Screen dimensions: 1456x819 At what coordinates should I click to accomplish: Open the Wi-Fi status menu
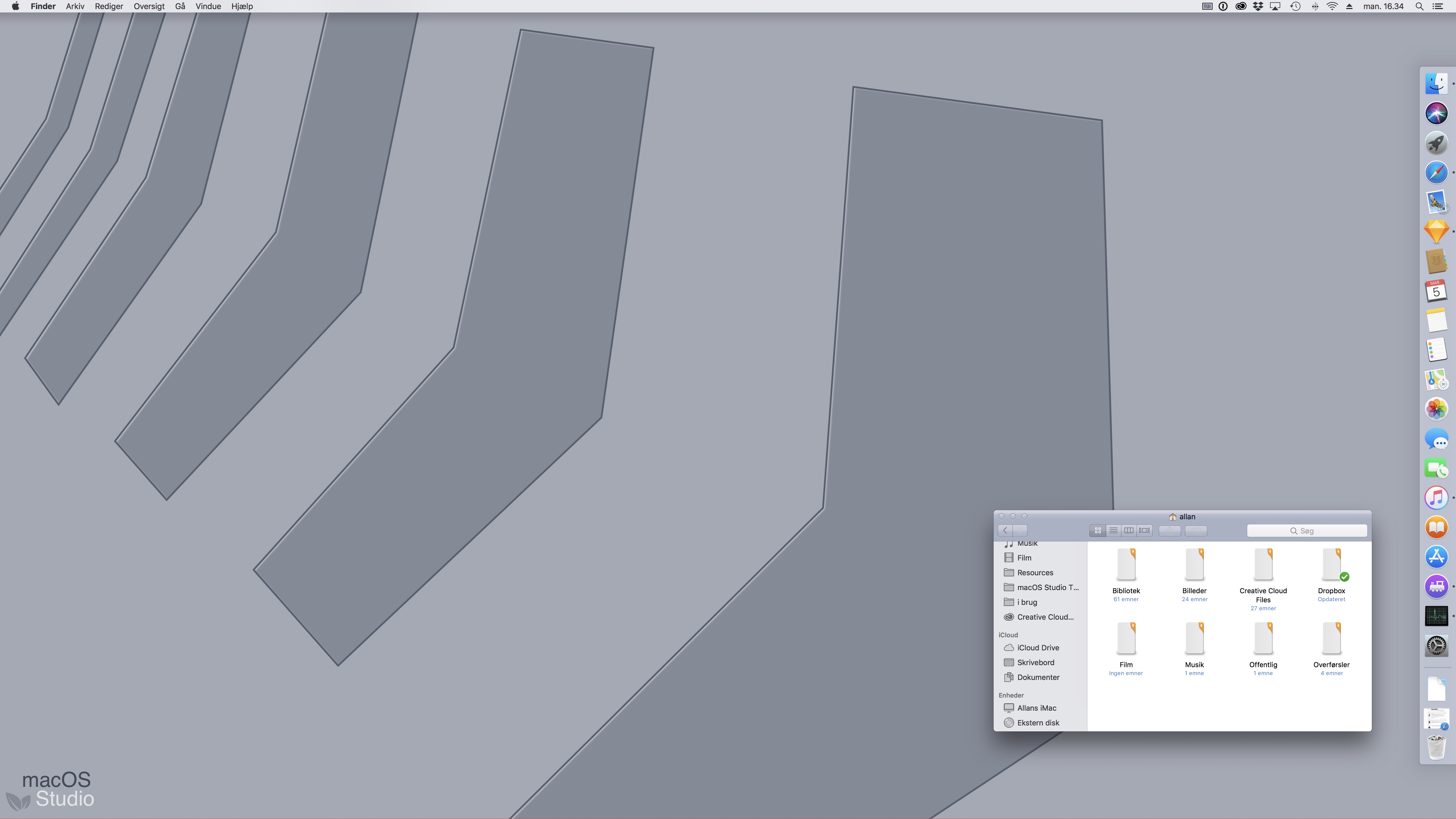point(1332,6)
